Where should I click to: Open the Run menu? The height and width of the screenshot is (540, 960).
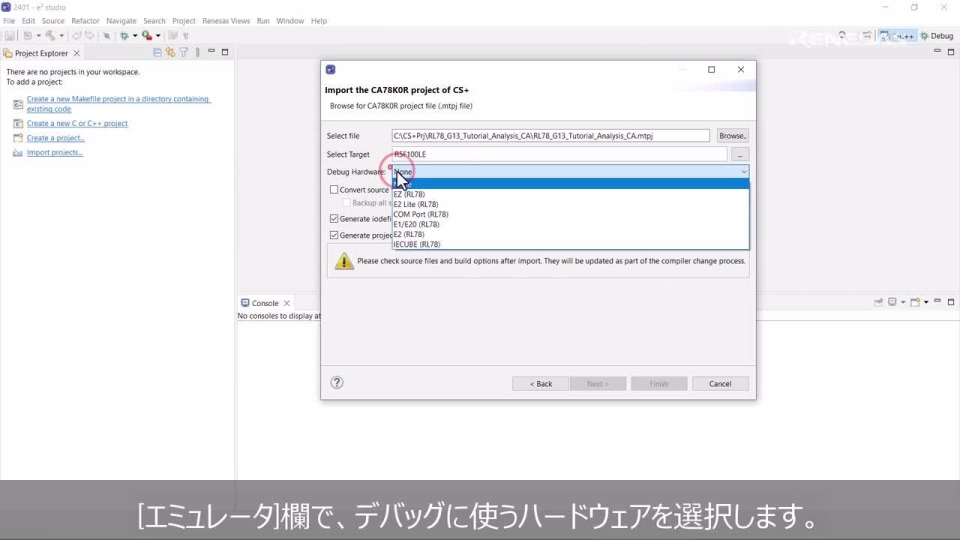[263, 21]
